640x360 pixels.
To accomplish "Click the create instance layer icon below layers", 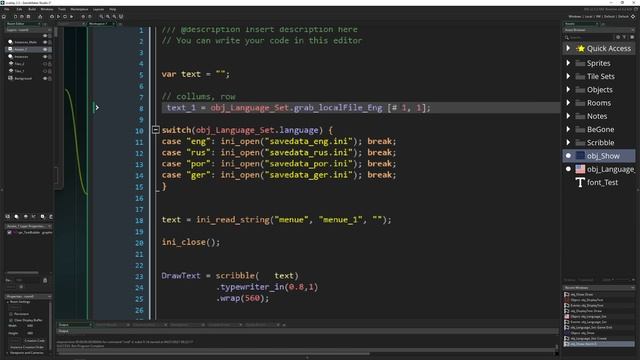I will (x=16, y=216).
